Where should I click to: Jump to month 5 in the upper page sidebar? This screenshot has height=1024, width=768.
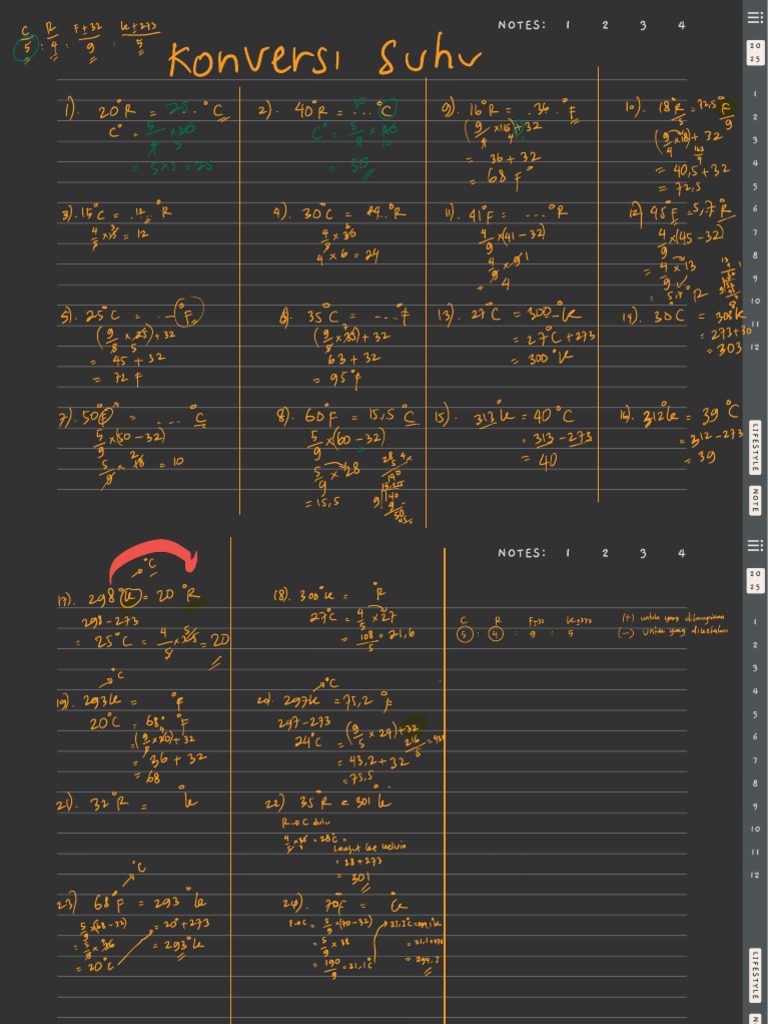(x=755, y=186)
